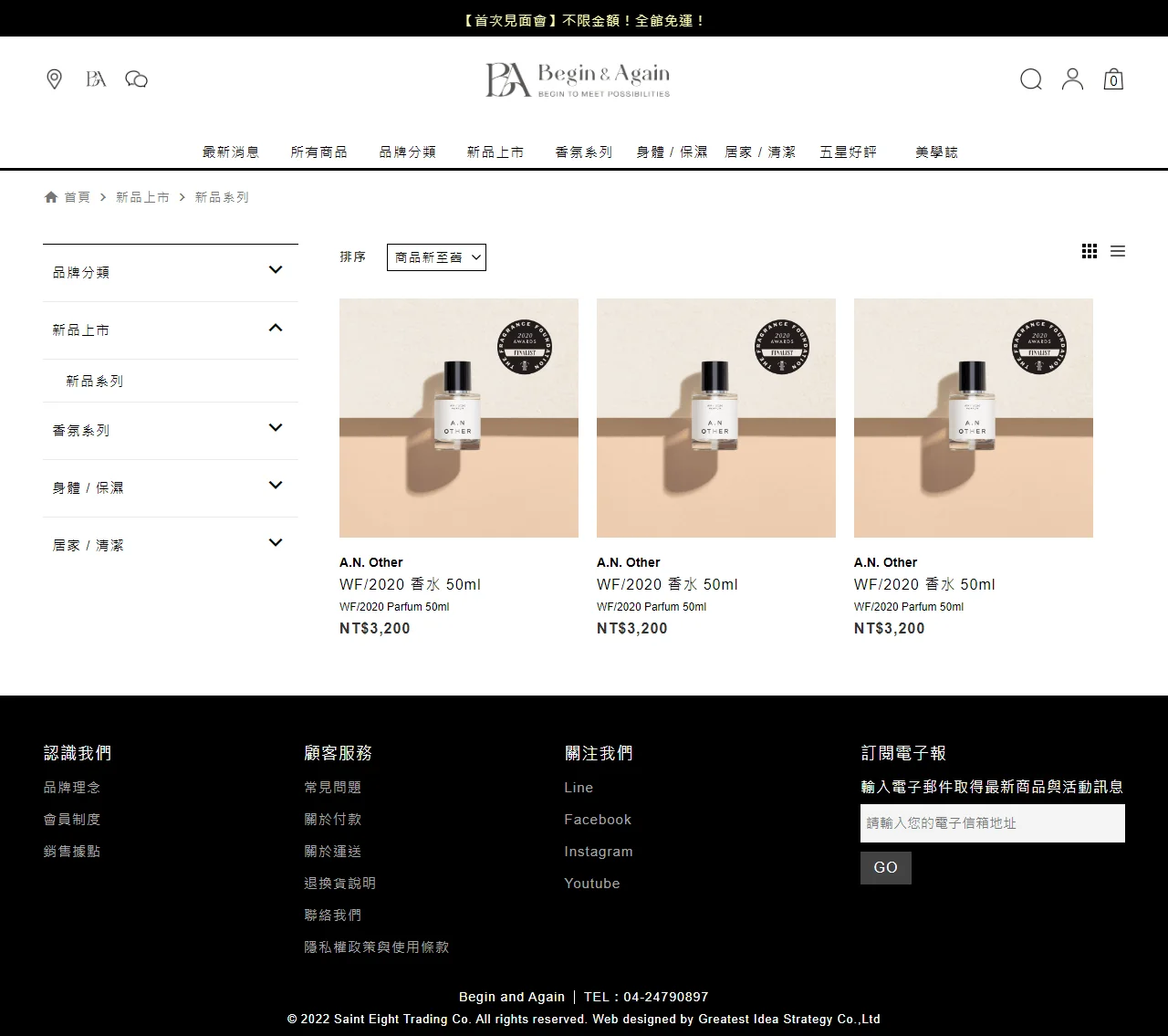Click second product's A.N. Other brand name

pos(629,562)
